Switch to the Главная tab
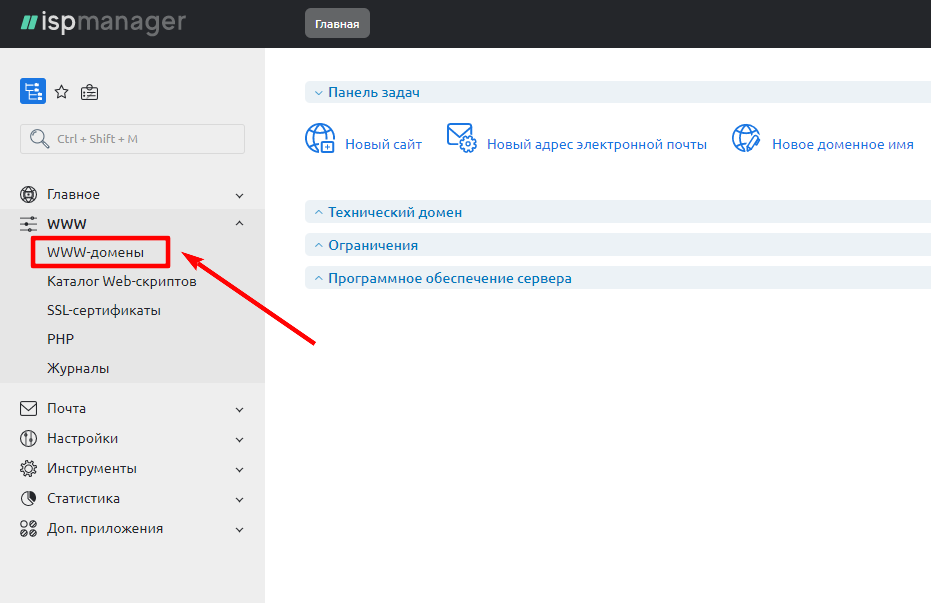This screenshot has width=931, height=603. [x=337, y=24]
